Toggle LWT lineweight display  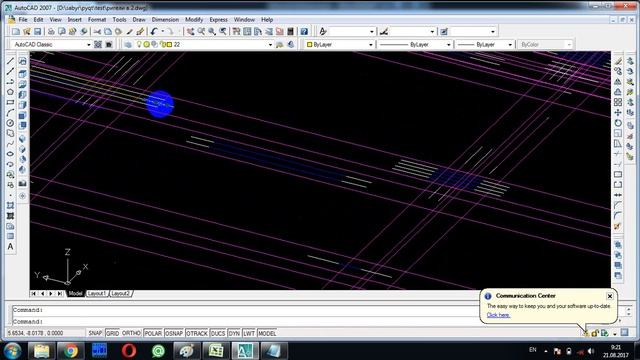pyautogui.click(x=249, y=333)
